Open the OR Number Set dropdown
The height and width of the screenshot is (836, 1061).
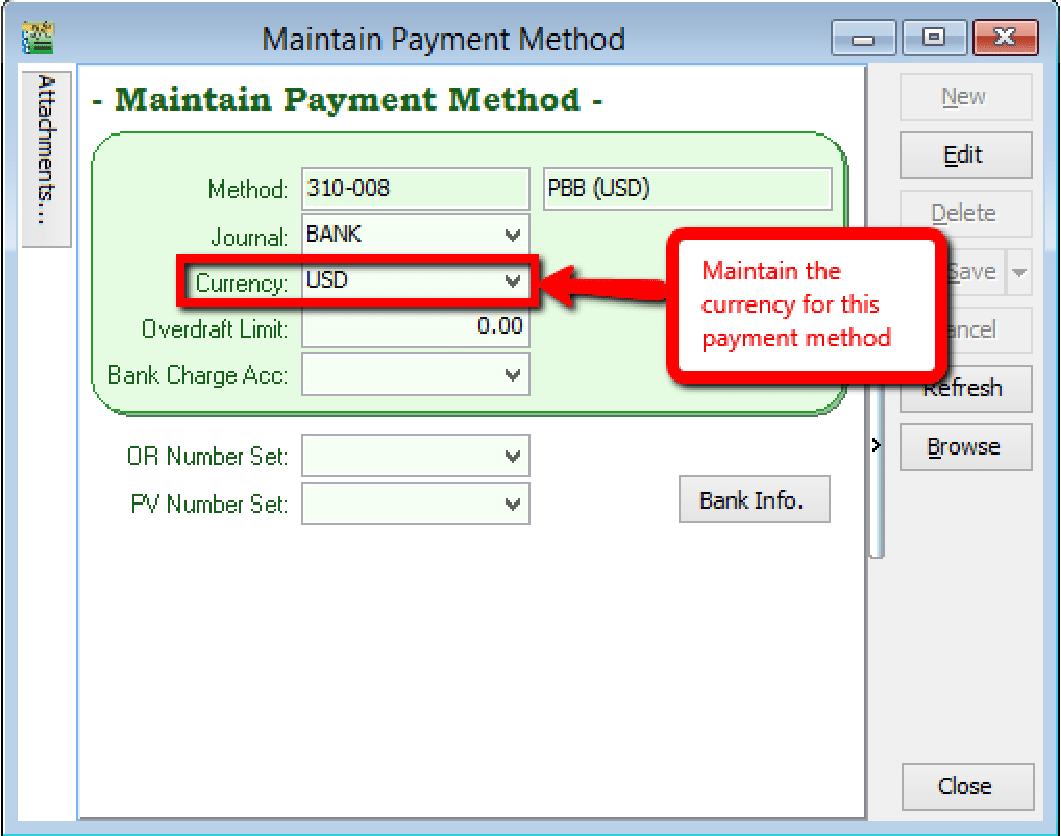tap(513, 456)
